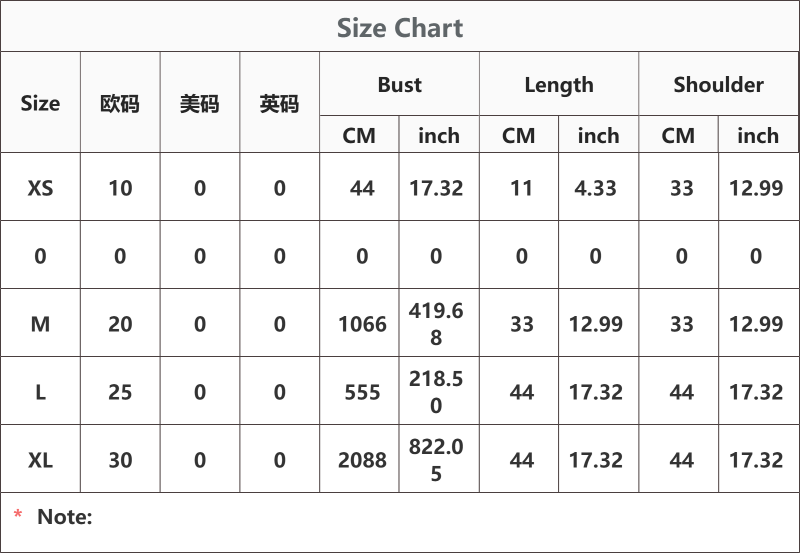Screen dimensions: 800x553
Task: Click the Size Chart title
Action: tap(399, 28)
